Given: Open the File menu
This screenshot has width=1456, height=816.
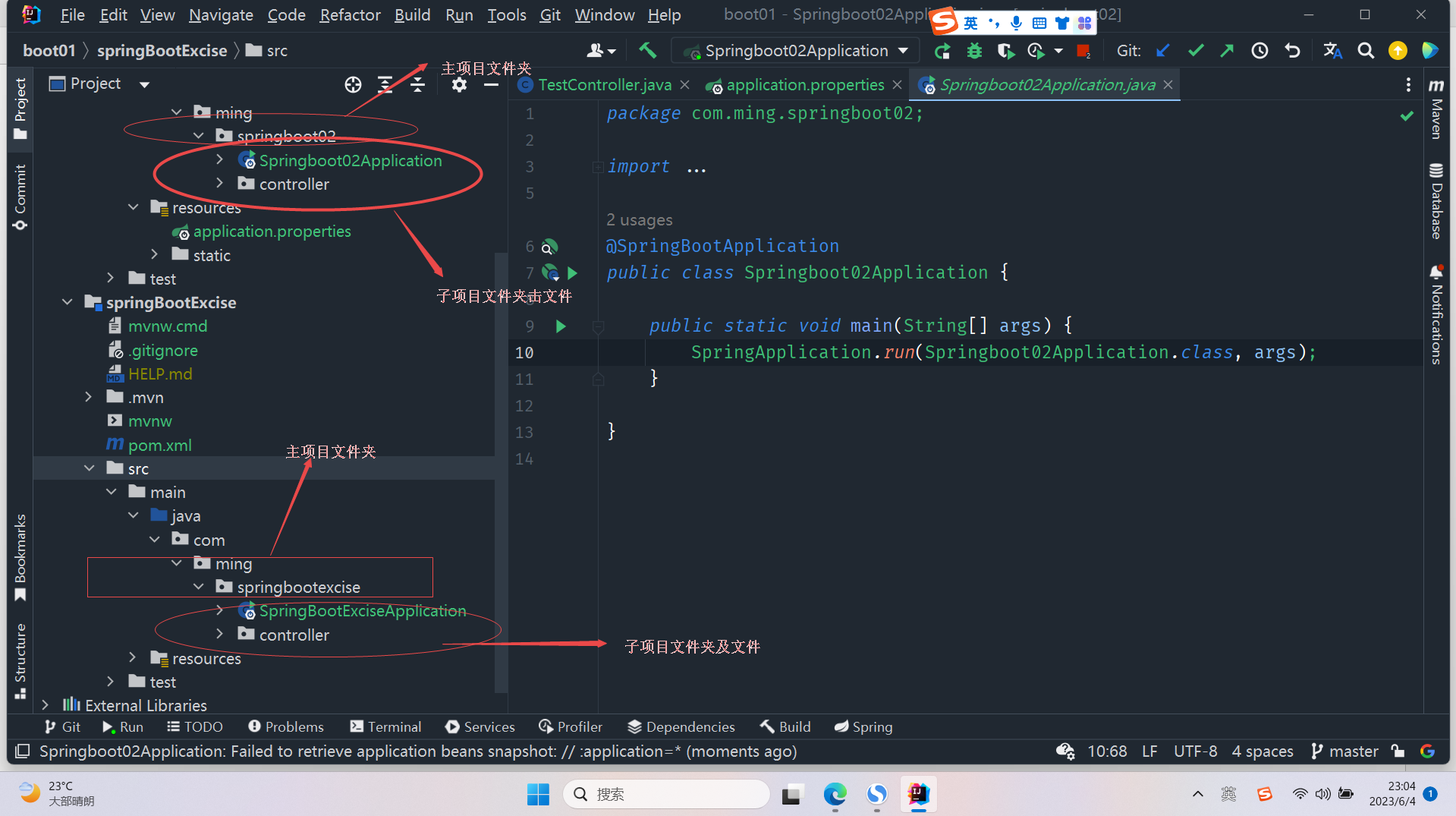Looking at the screenshot, I should [x=72, y=14].
